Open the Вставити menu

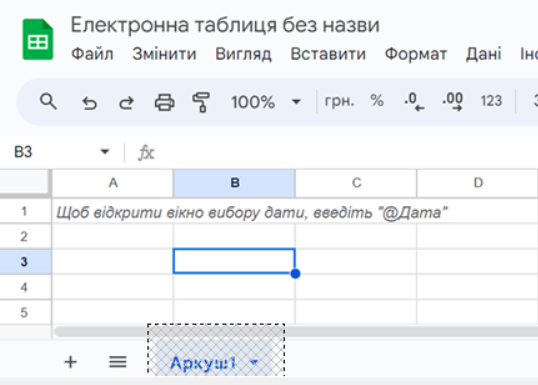(x=328, y=54)
